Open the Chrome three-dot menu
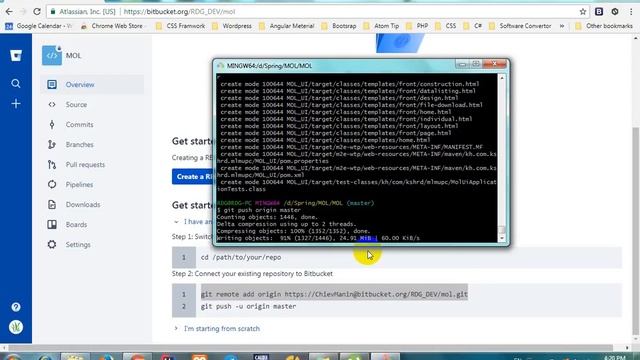The width and height of the screenshot is (640, 360). click(631, 12)
